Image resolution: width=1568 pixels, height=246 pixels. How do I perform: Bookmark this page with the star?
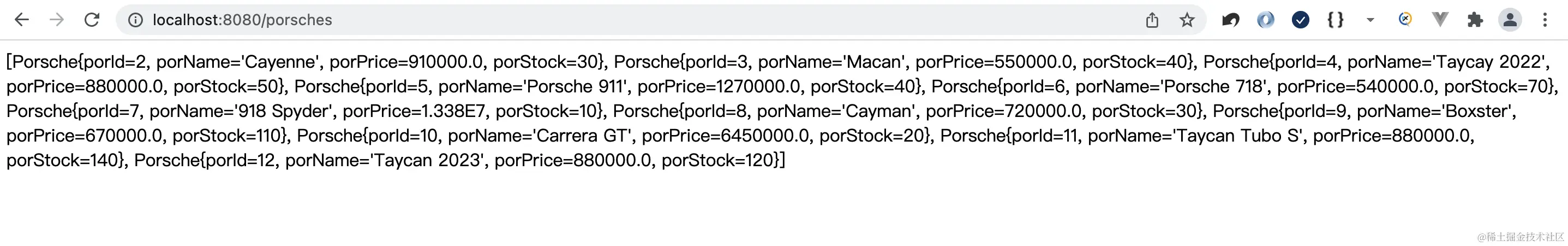click(1187, 20)
